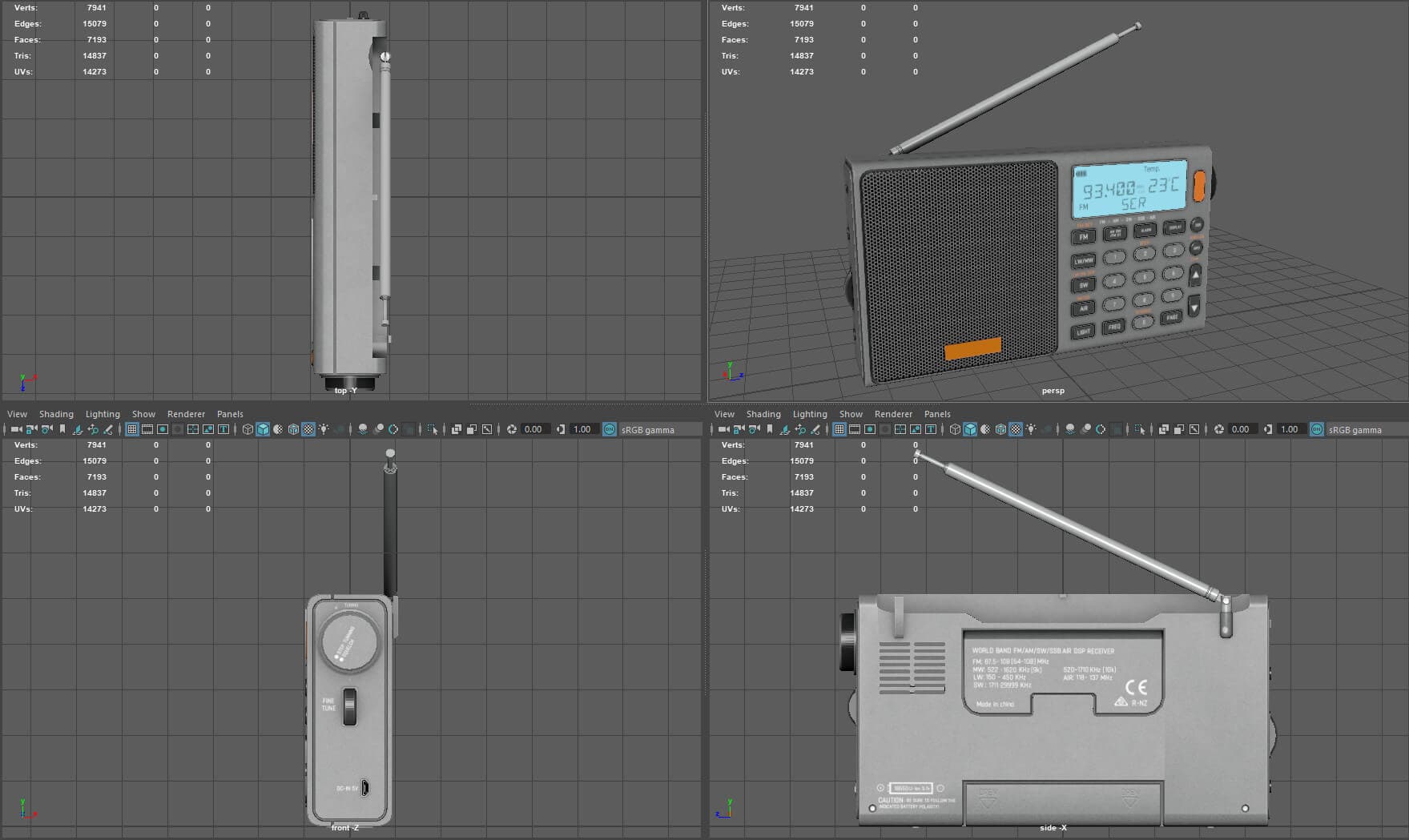This screenshot has width=1409, height=840.
Task: Select Grease Pencil icon in front-view panel toolbar
Action: pos(108,429)
